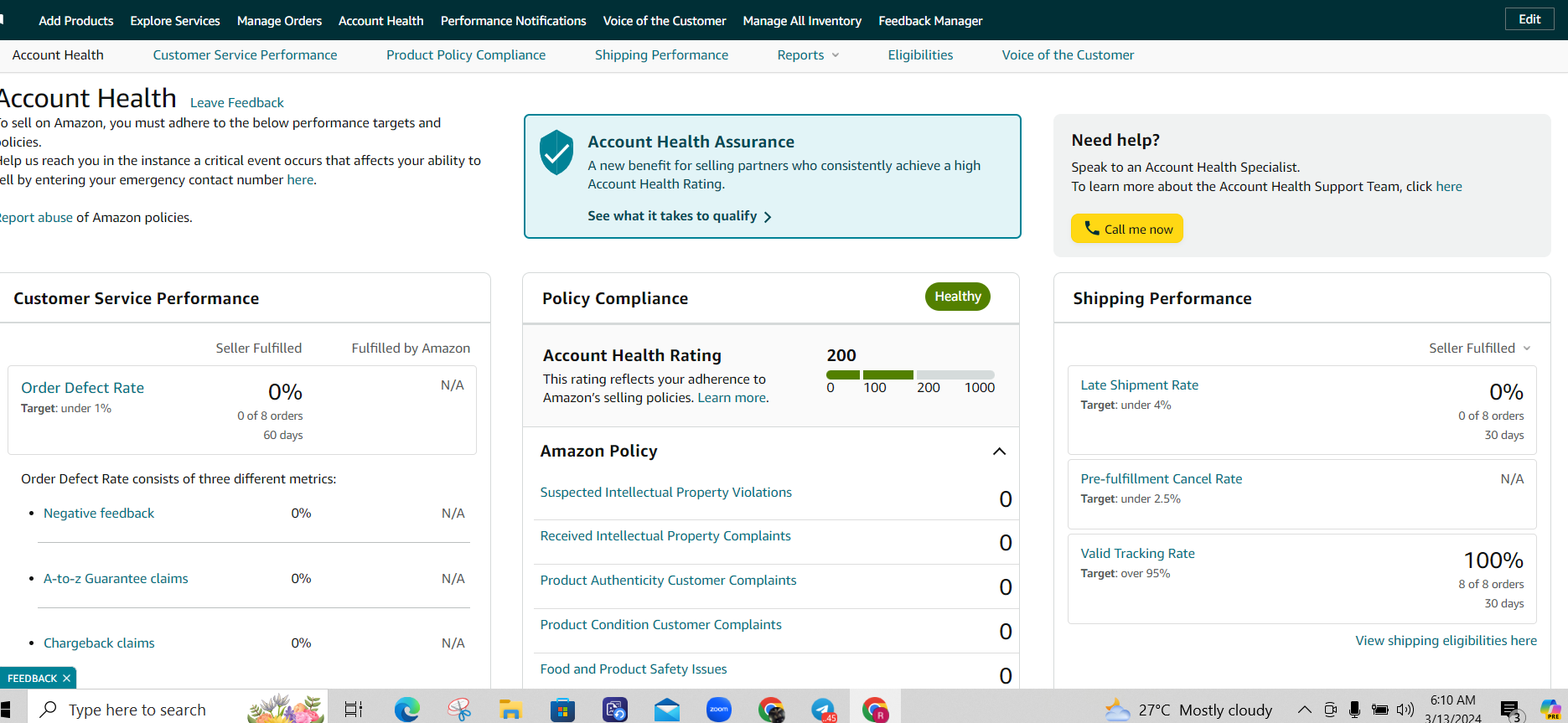Screen dimensions: 1568x723
Task: Go to Manage Orders in the top menu
Action: [279, 21]
